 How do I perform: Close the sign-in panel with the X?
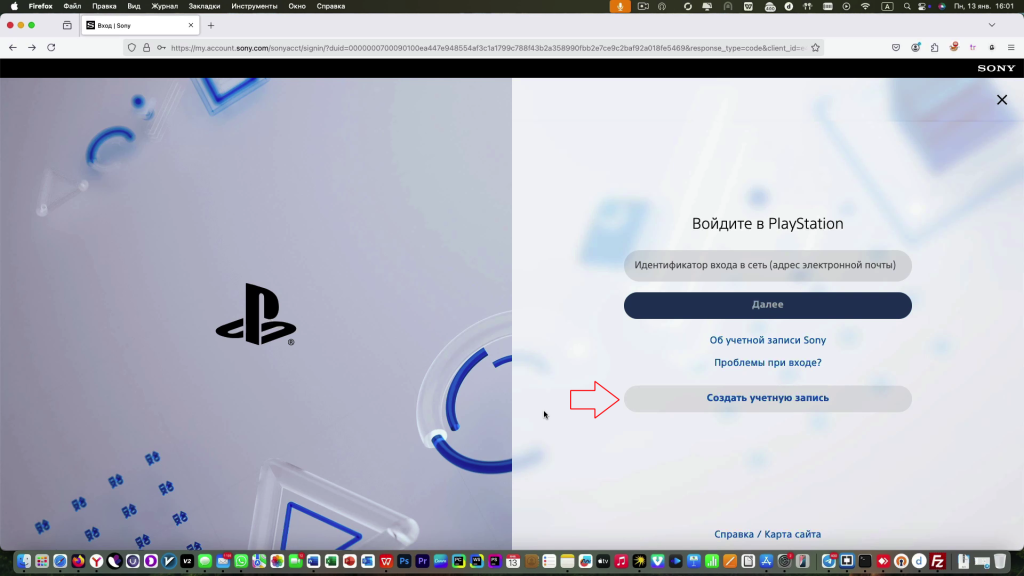1001,100
